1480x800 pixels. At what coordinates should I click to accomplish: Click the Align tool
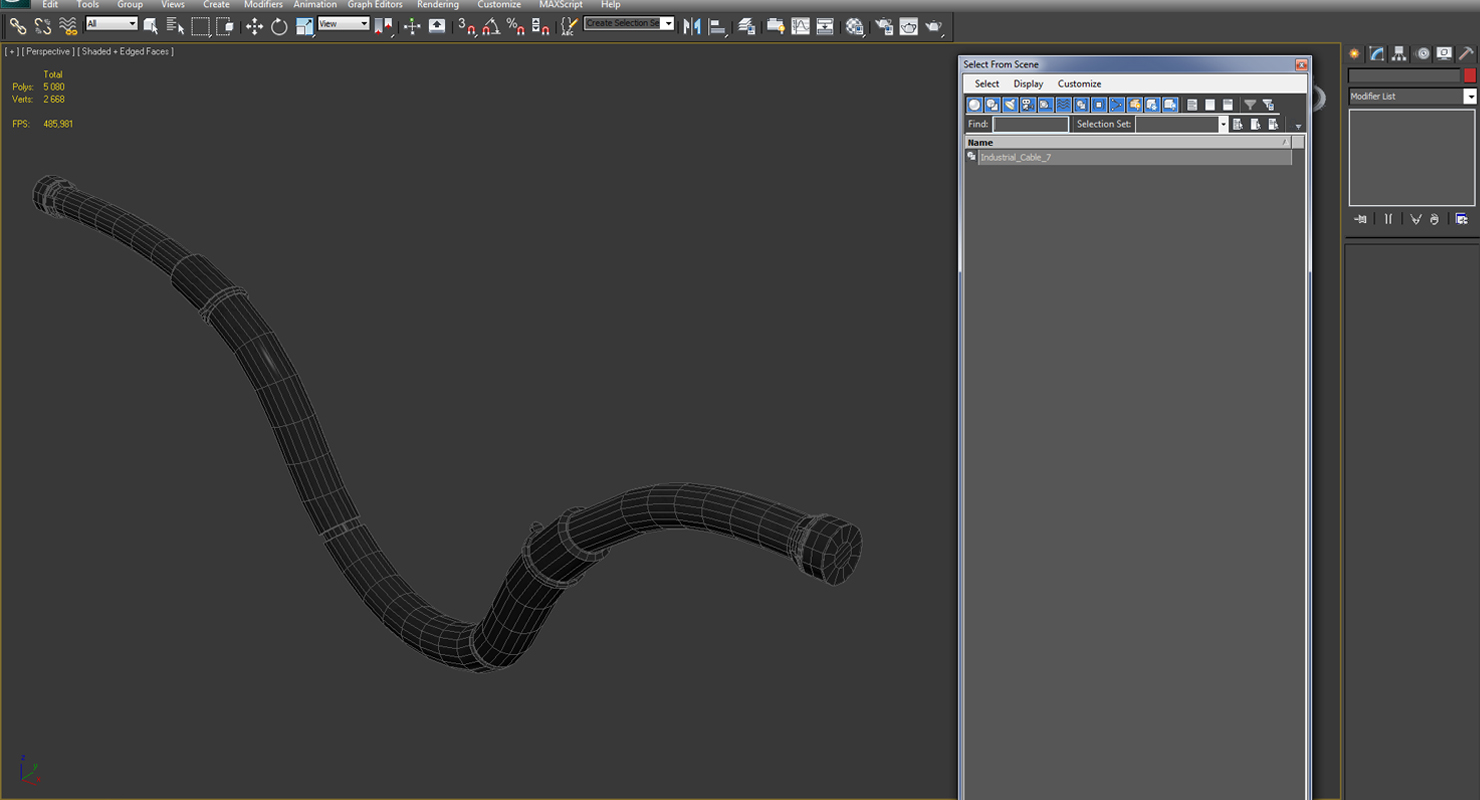point(717,26)
